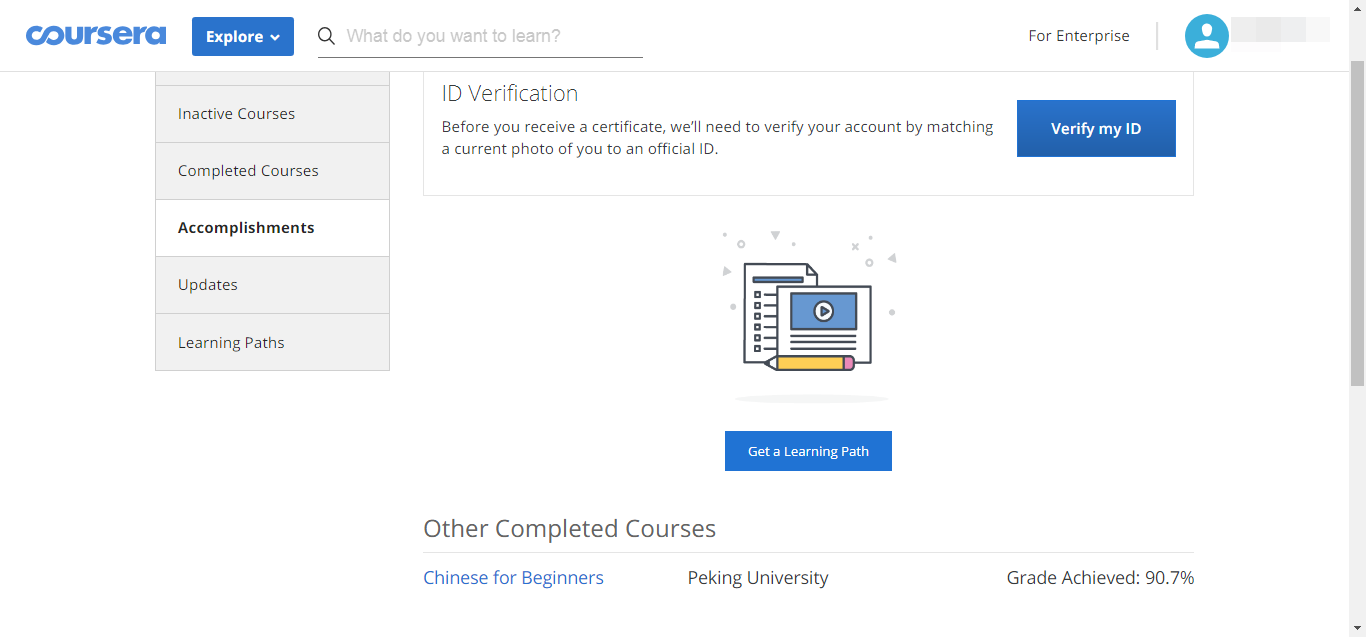Open the Explore dropdown menu

[243, 36]
